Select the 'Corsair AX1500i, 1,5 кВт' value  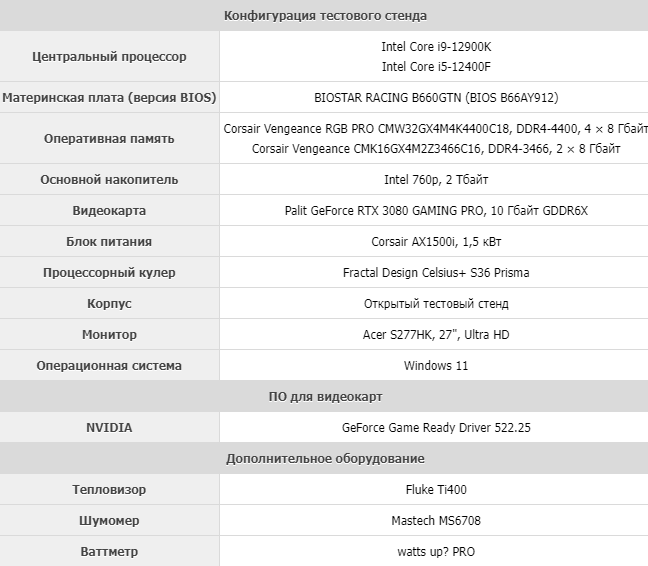point(436,242)
